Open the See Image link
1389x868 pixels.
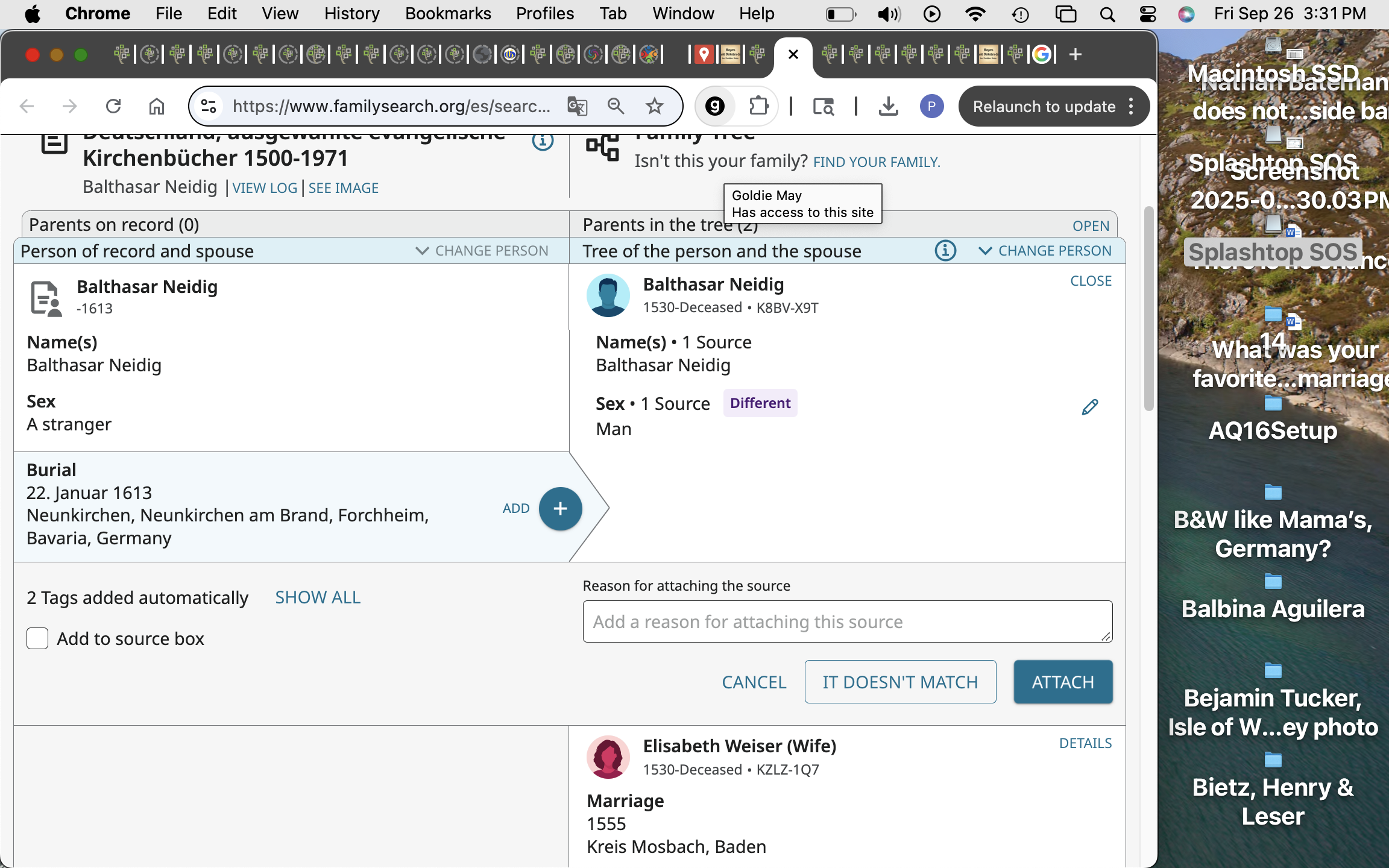click(343, 188)
